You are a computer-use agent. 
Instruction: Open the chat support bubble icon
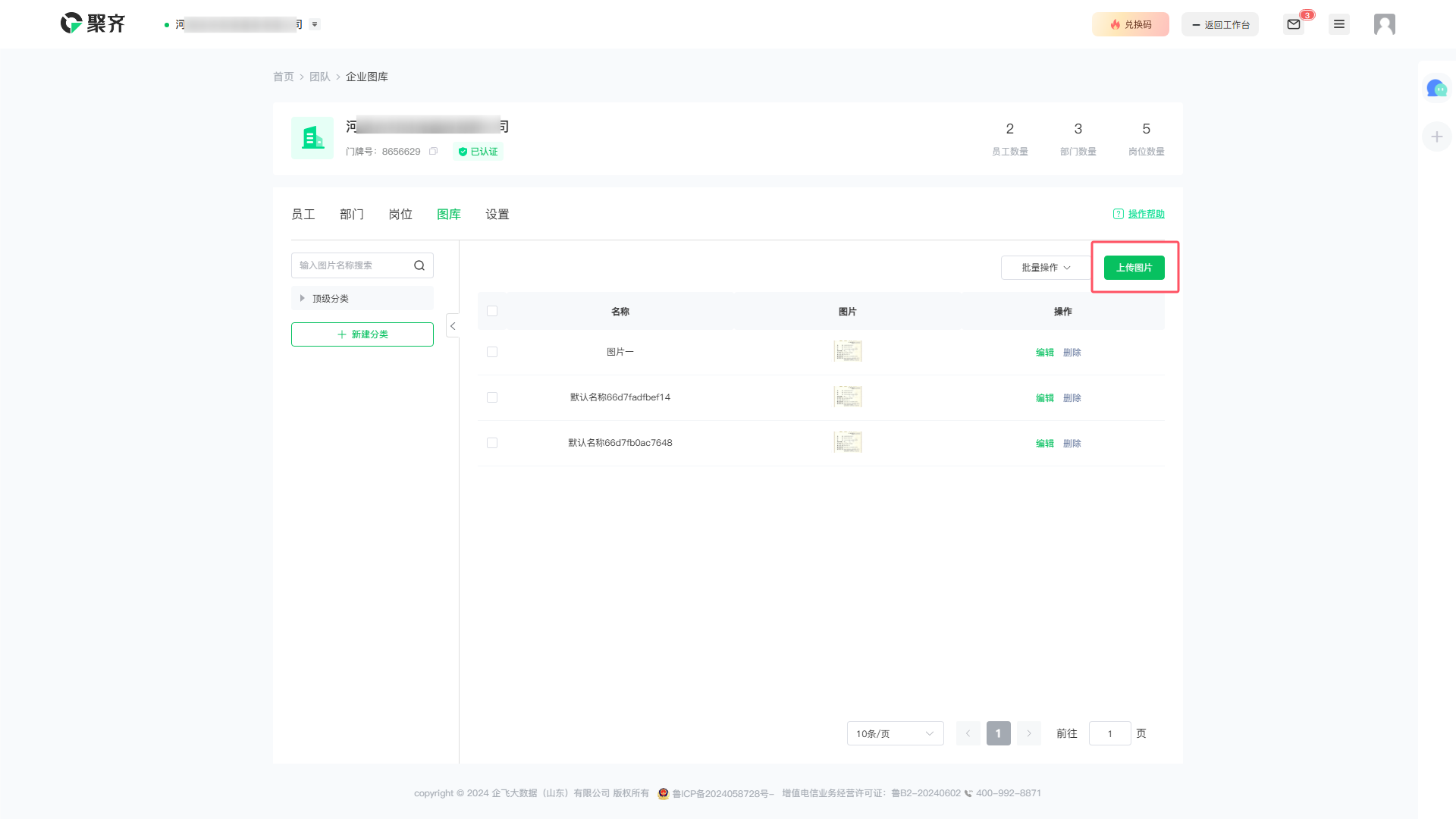[x=1436, y=89]
